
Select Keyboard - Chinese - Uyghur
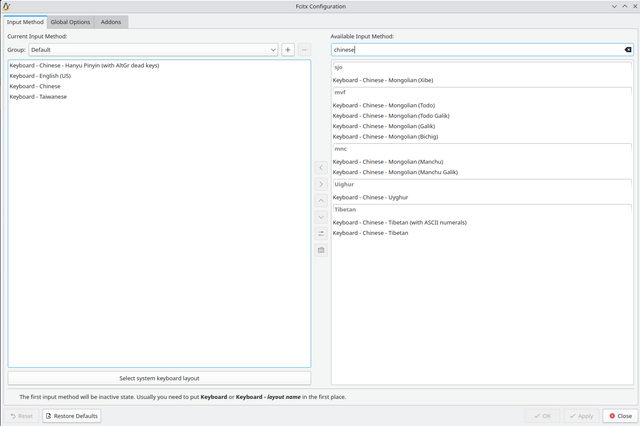tap(482, 197)
